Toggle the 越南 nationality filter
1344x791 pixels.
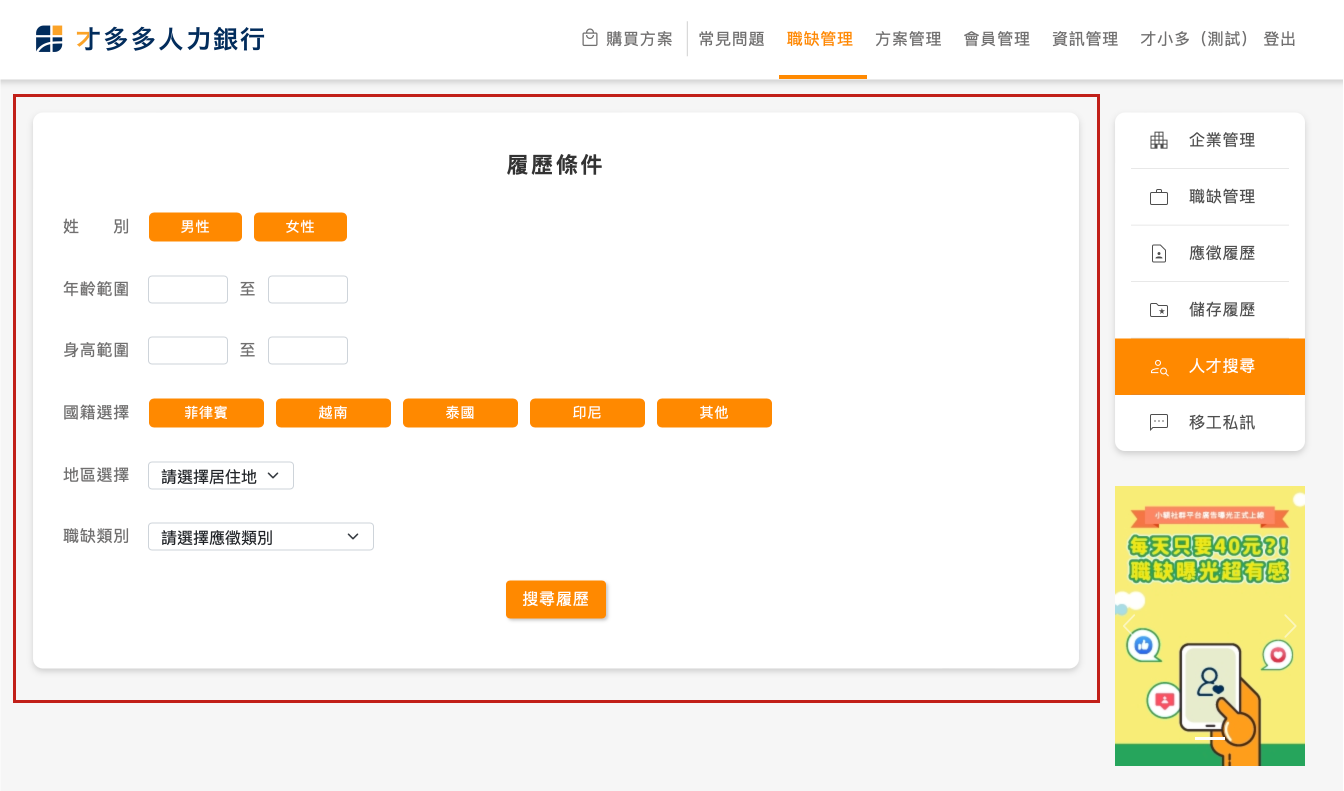click(x=333, y=413)
